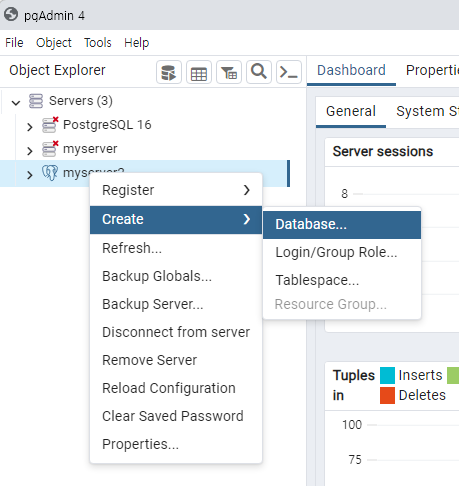Screen dimensions: 459x486
Task: Click Clear Saved Password entry
Action: (176, 416)
